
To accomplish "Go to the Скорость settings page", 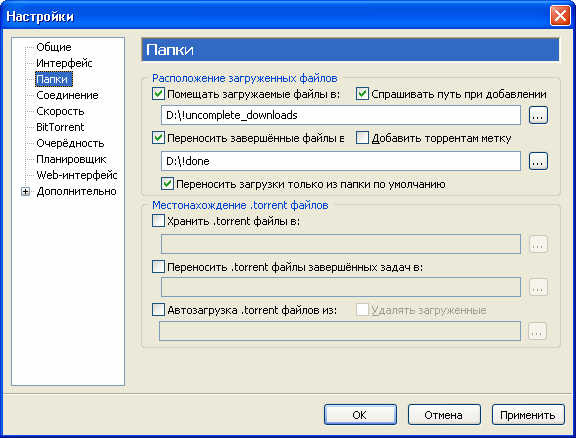I will click(x=60, y=111).
